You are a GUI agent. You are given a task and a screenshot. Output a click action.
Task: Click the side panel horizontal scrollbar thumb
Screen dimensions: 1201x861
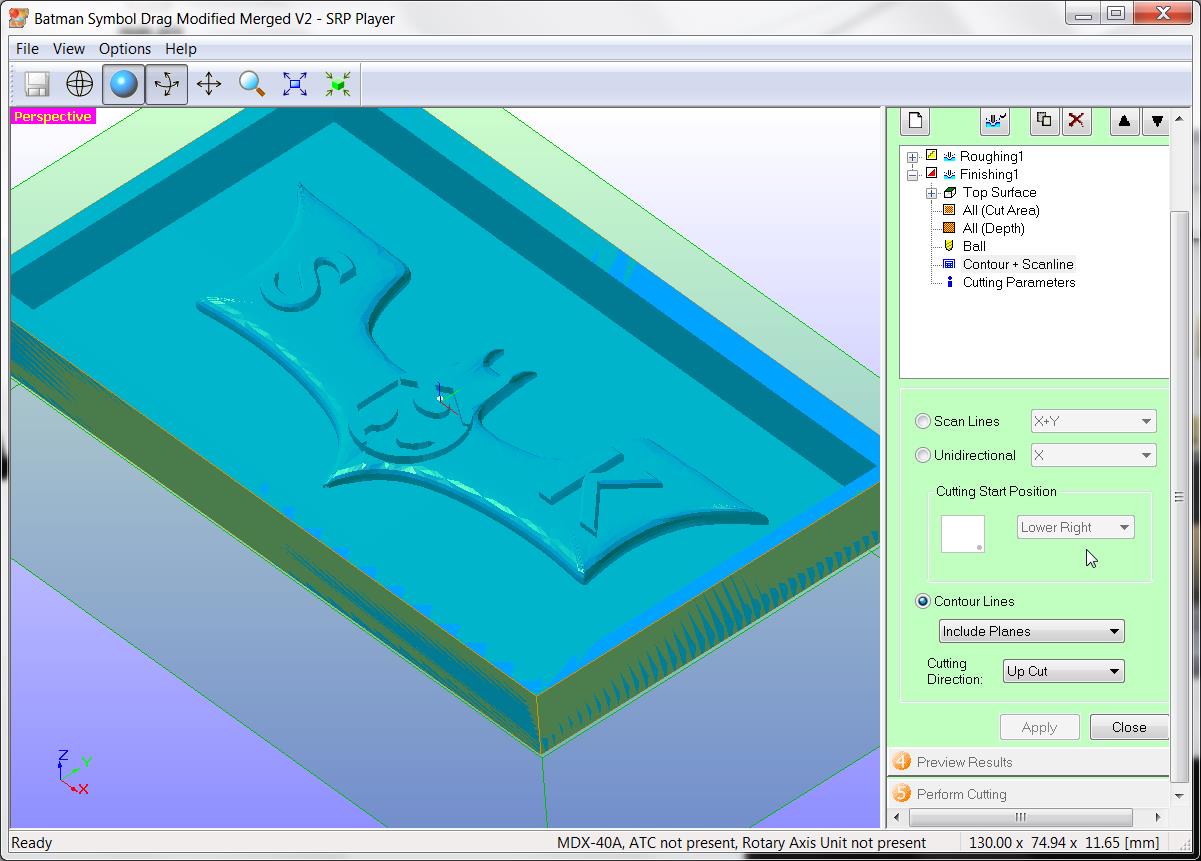point(1020,817)
